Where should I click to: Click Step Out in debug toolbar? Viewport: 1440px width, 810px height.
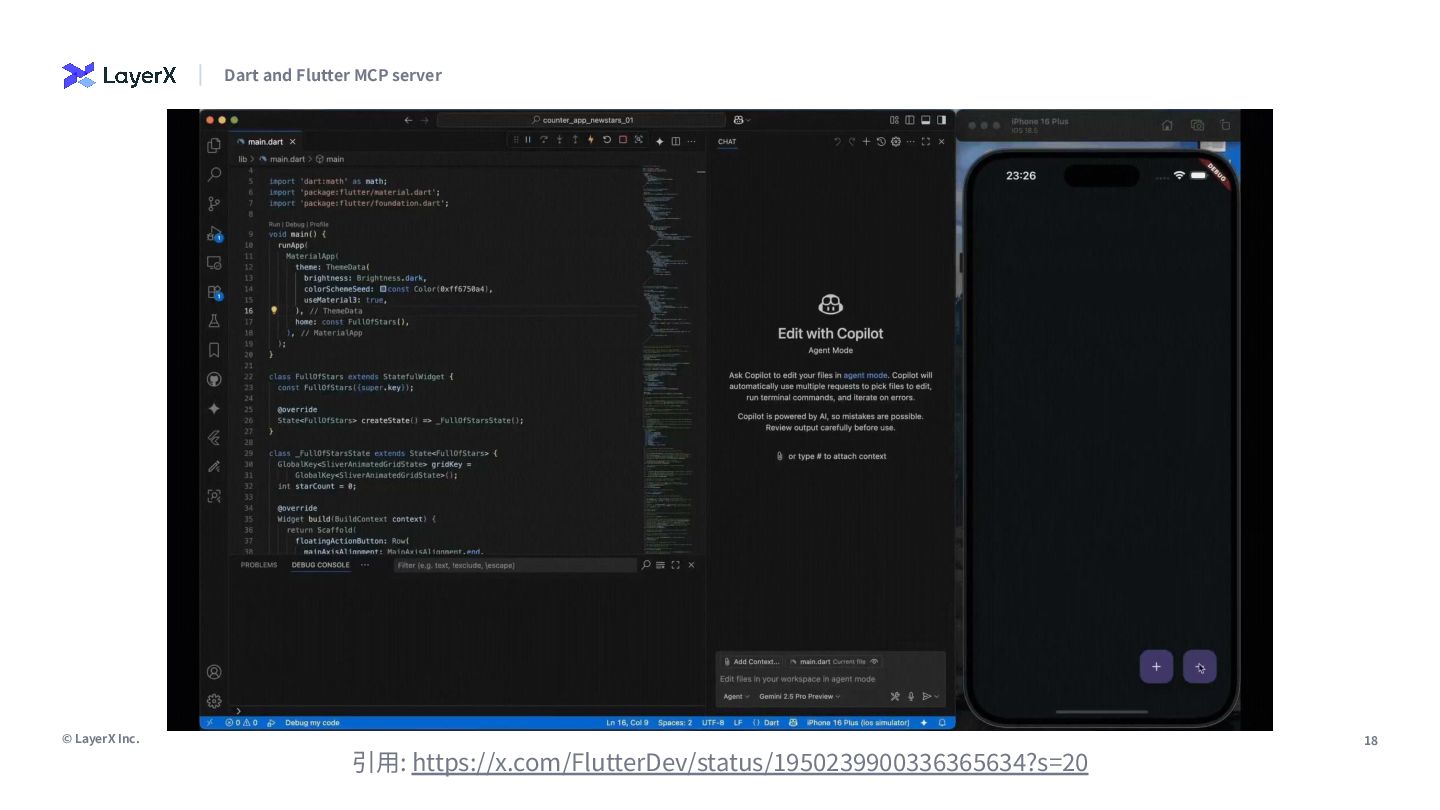click(x=575, y=140)
